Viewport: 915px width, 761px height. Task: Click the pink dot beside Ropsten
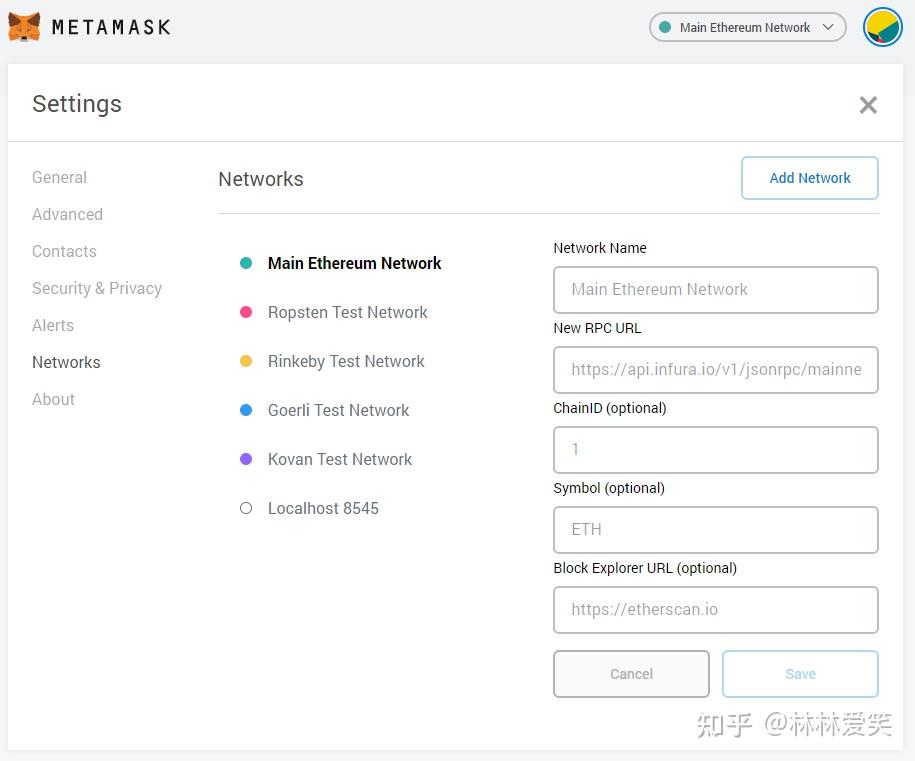point(246,312)
